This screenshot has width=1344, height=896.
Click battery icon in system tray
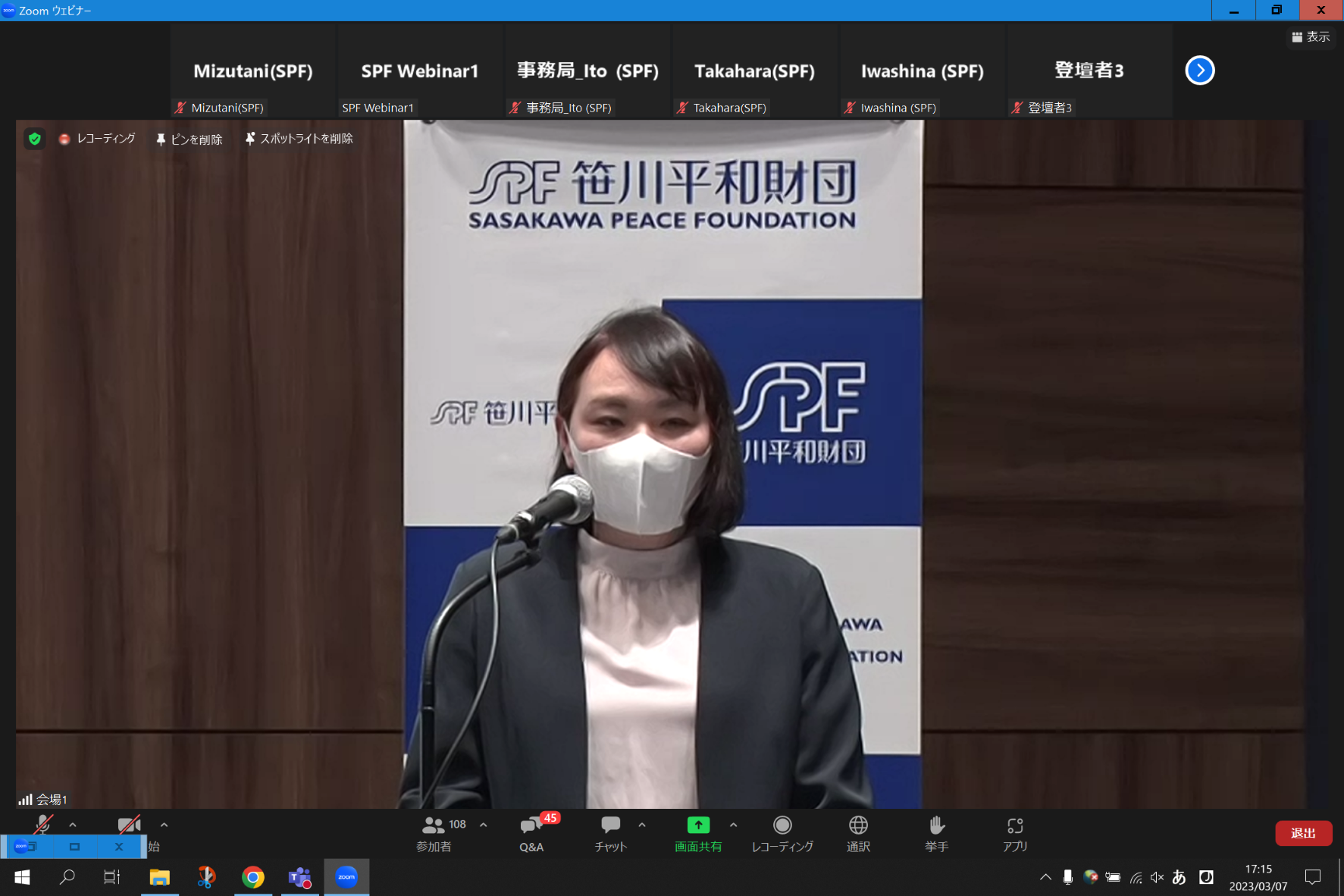coord(1112,877)
